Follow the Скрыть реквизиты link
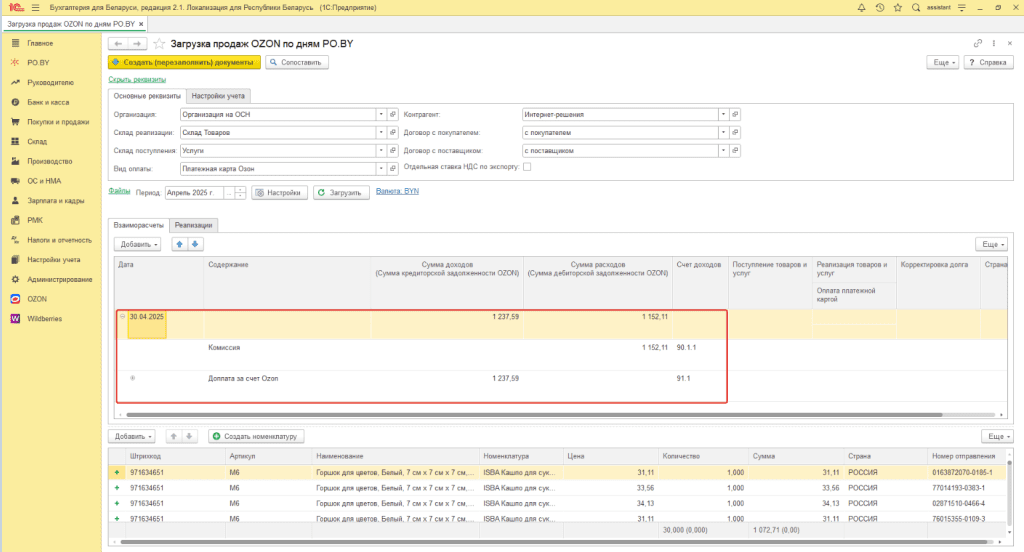The width and height of the screenshot is (1024, 552). [x=137, y=80]
